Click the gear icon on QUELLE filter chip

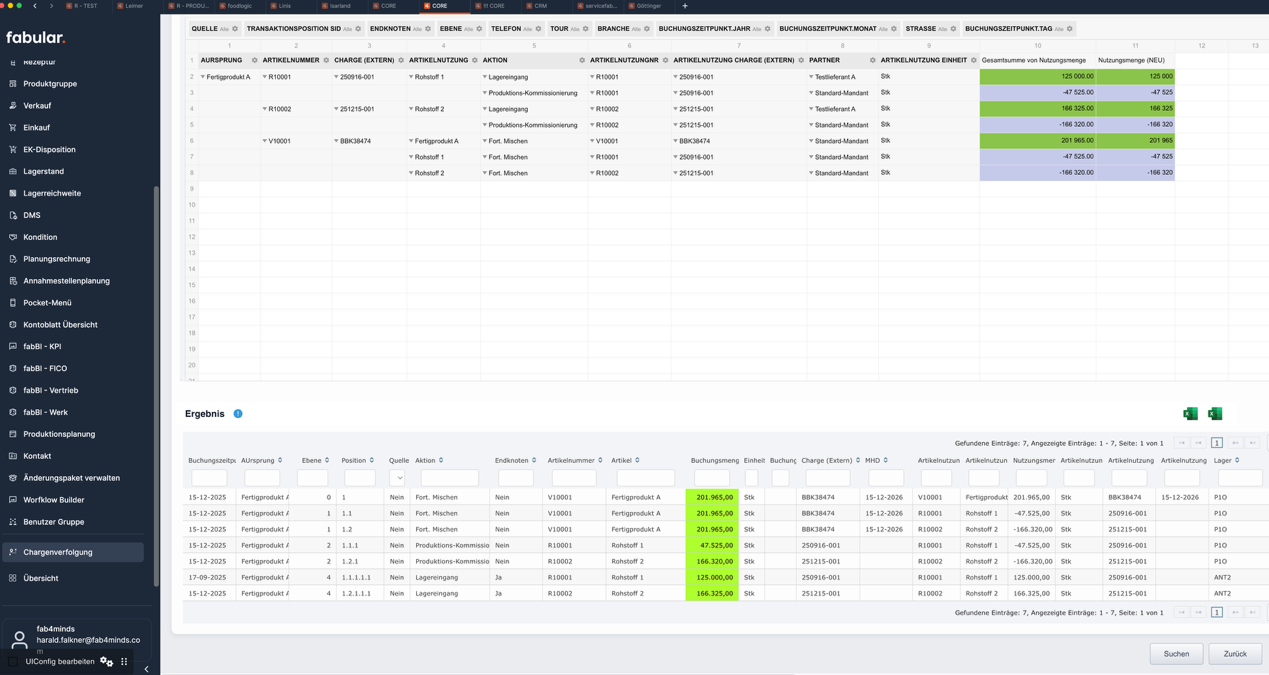pyautogui.click(x=235, y=29)
